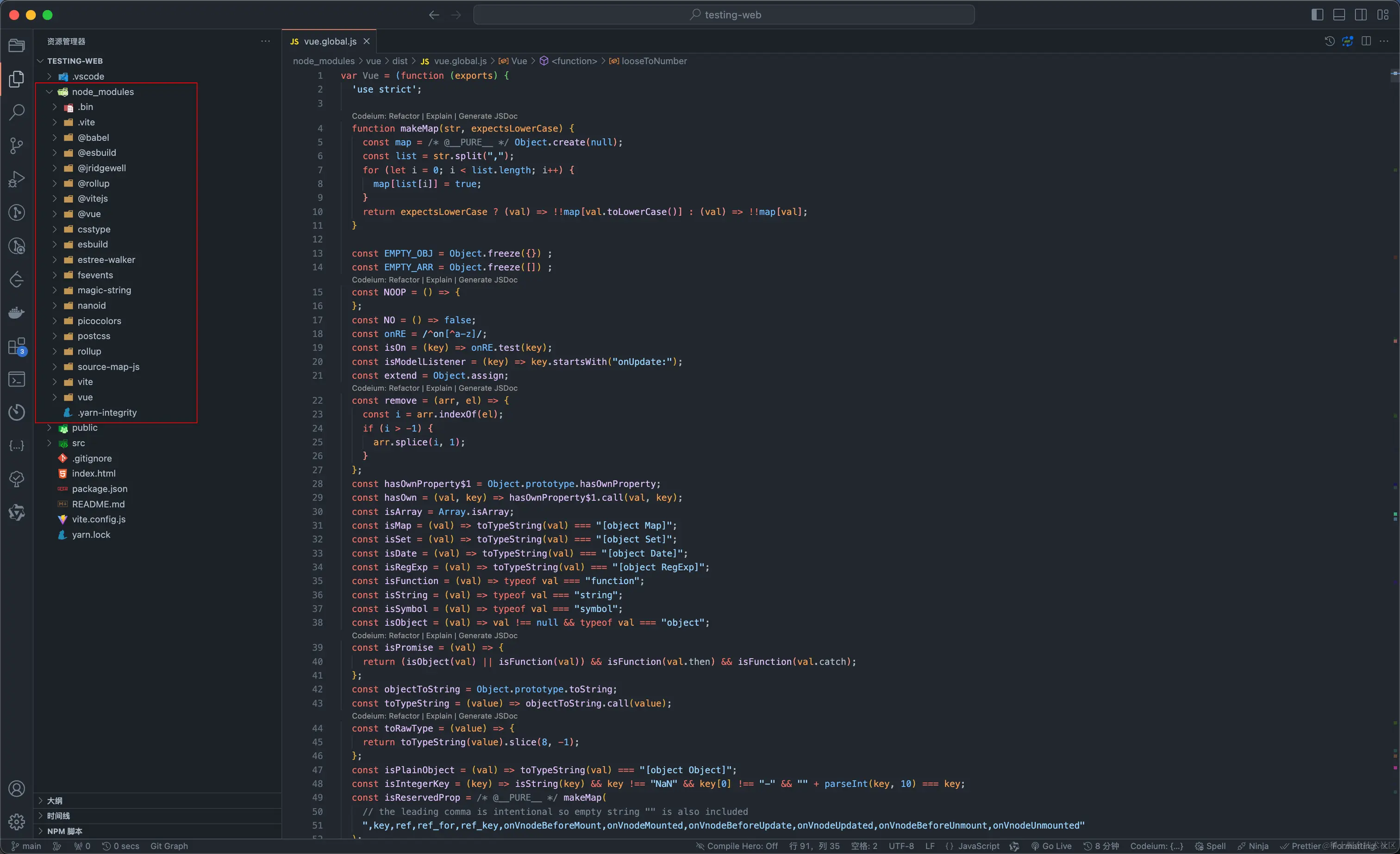
Task: Open the Source Control view
Action: [x=17, y=145]
